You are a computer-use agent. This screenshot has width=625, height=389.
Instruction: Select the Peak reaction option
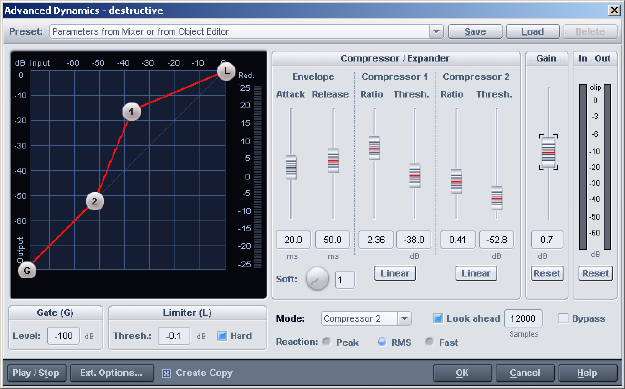click(x=327, y=342)
